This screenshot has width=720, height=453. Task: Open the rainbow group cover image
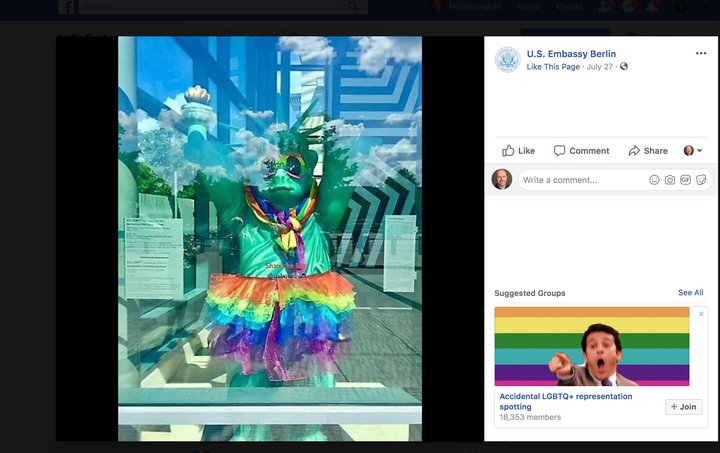click(x=592, y=347)
